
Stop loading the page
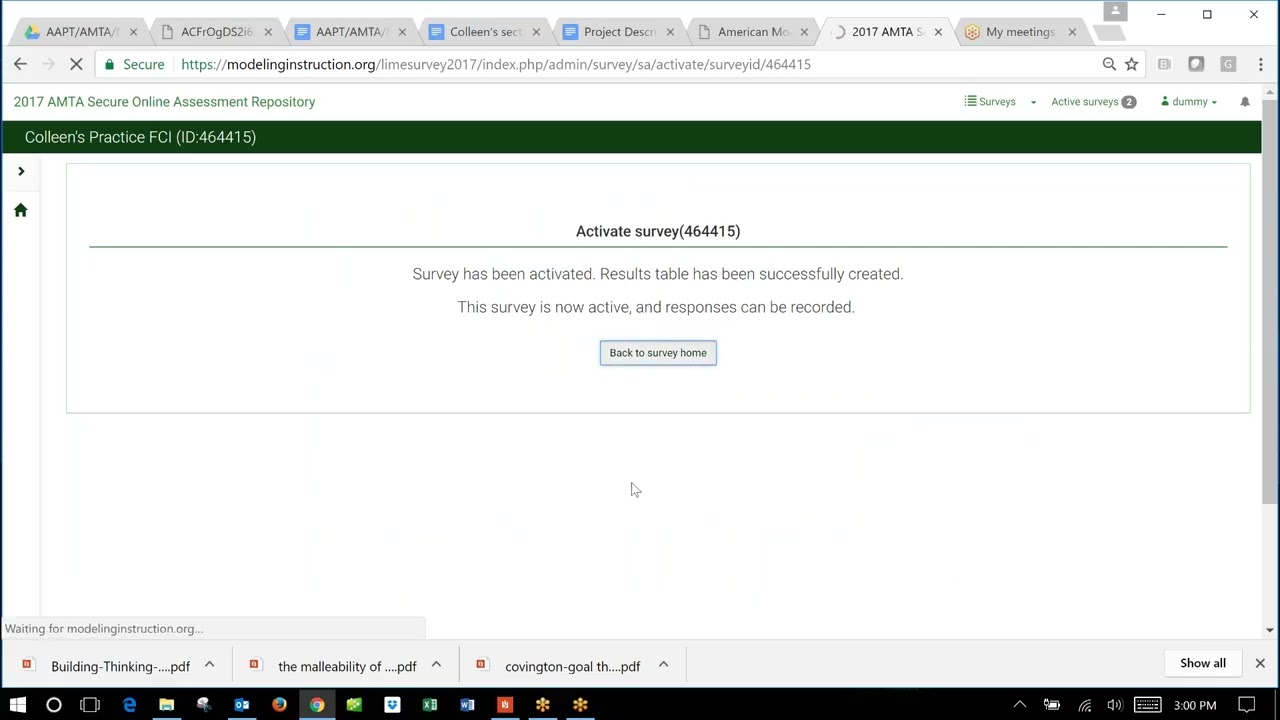point(76,64)
